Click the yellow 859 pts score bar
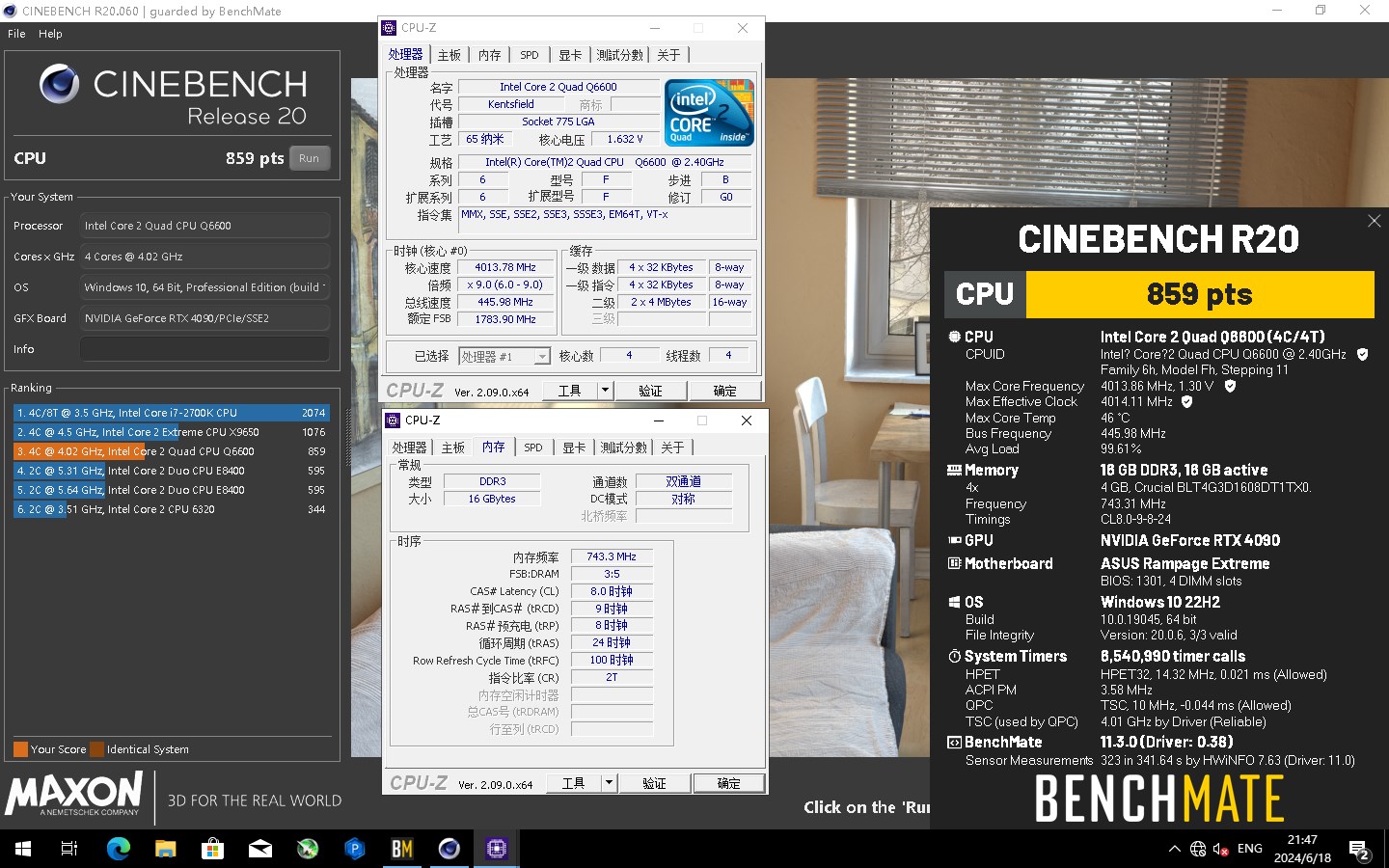The image size is (1389, 868). point(1200,294)
